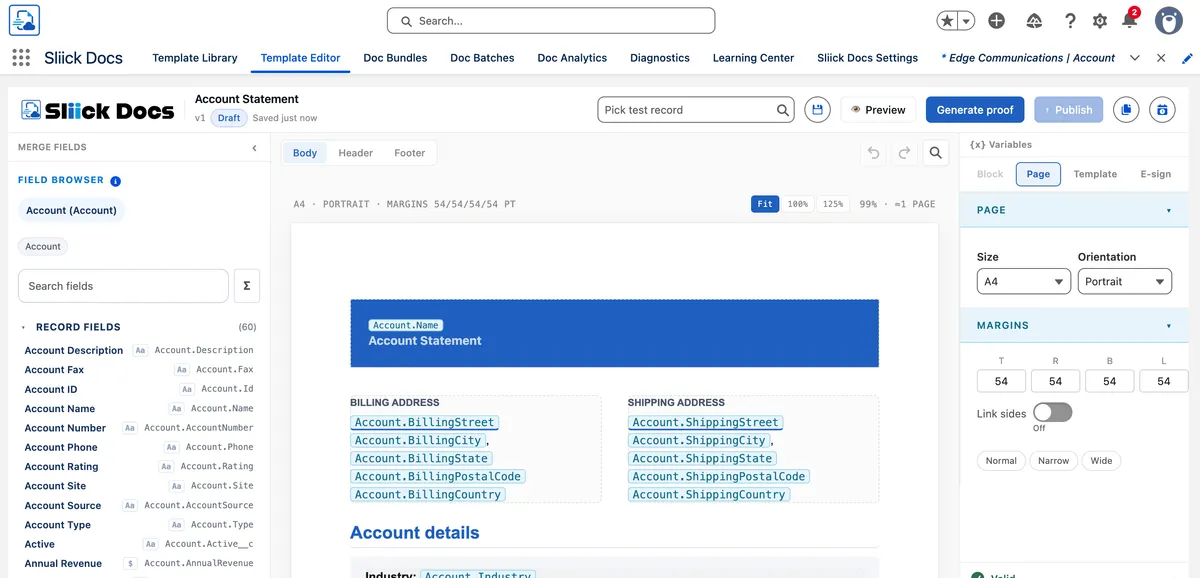Click the duplicate template copy icon
This screenshot has width=1200, height=578.
(x=1126, y=110)
